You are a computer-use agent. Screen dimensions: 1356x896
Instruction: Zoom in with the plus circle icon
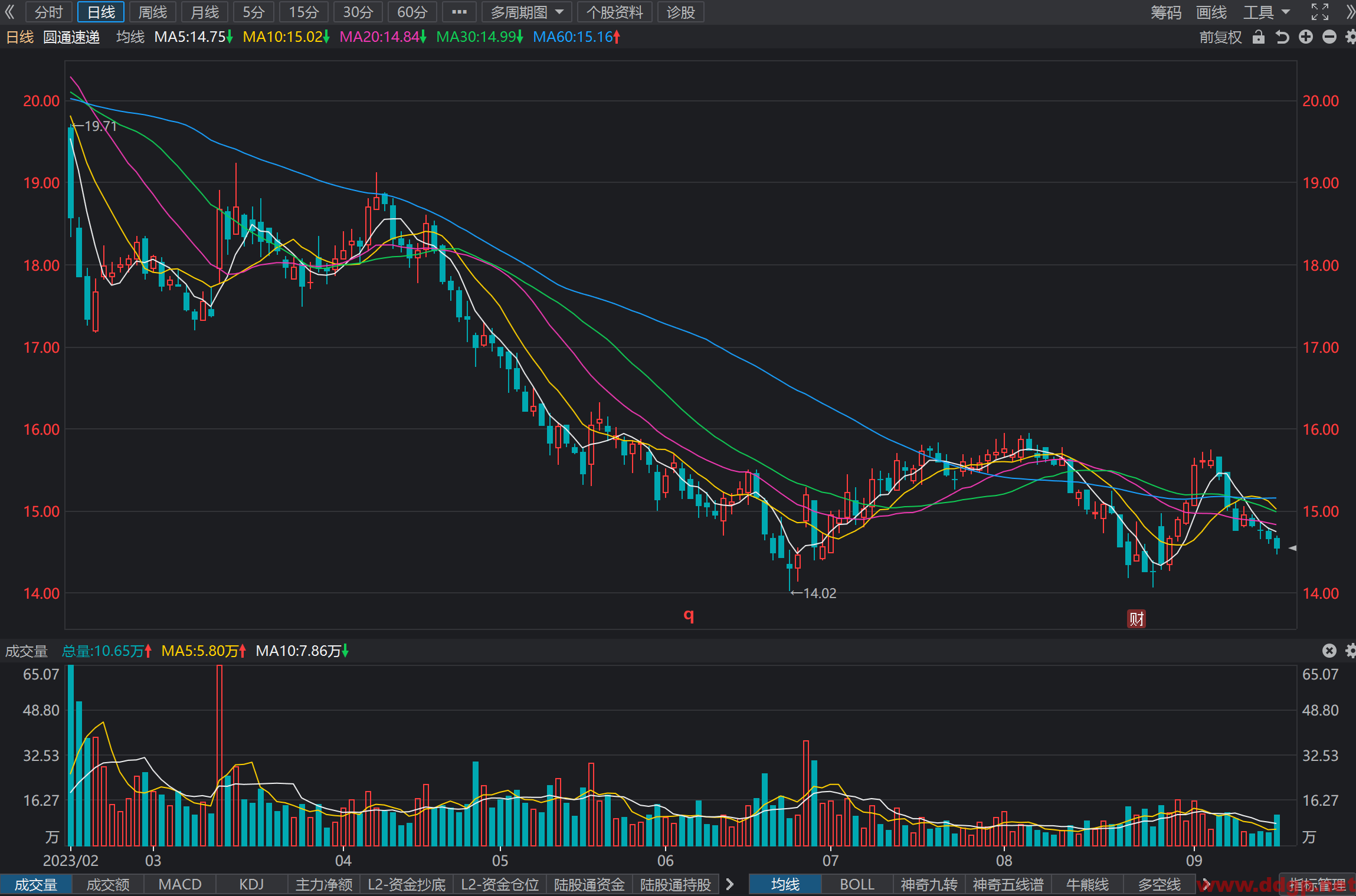point(1306,37)
